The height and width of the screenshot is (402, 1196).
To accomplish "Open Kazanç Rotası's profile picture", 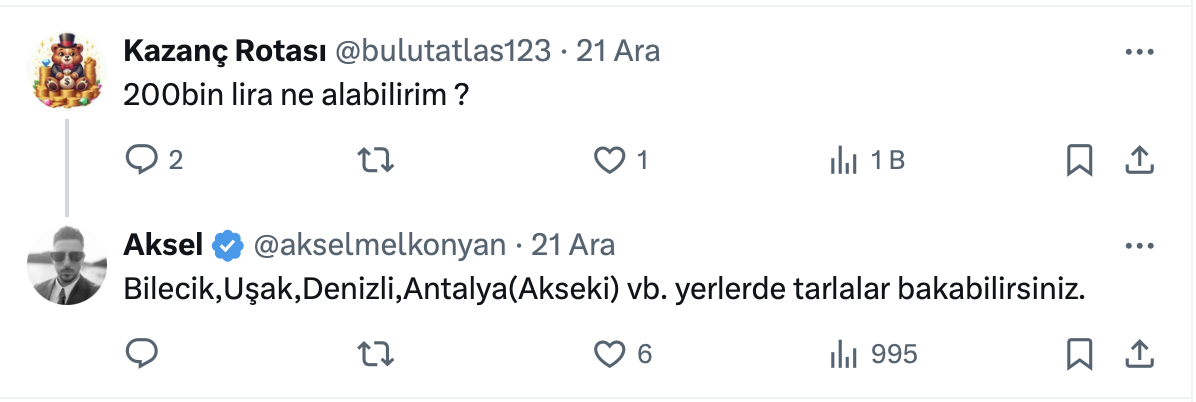I will pyautogui.click(x=68, y=68).
